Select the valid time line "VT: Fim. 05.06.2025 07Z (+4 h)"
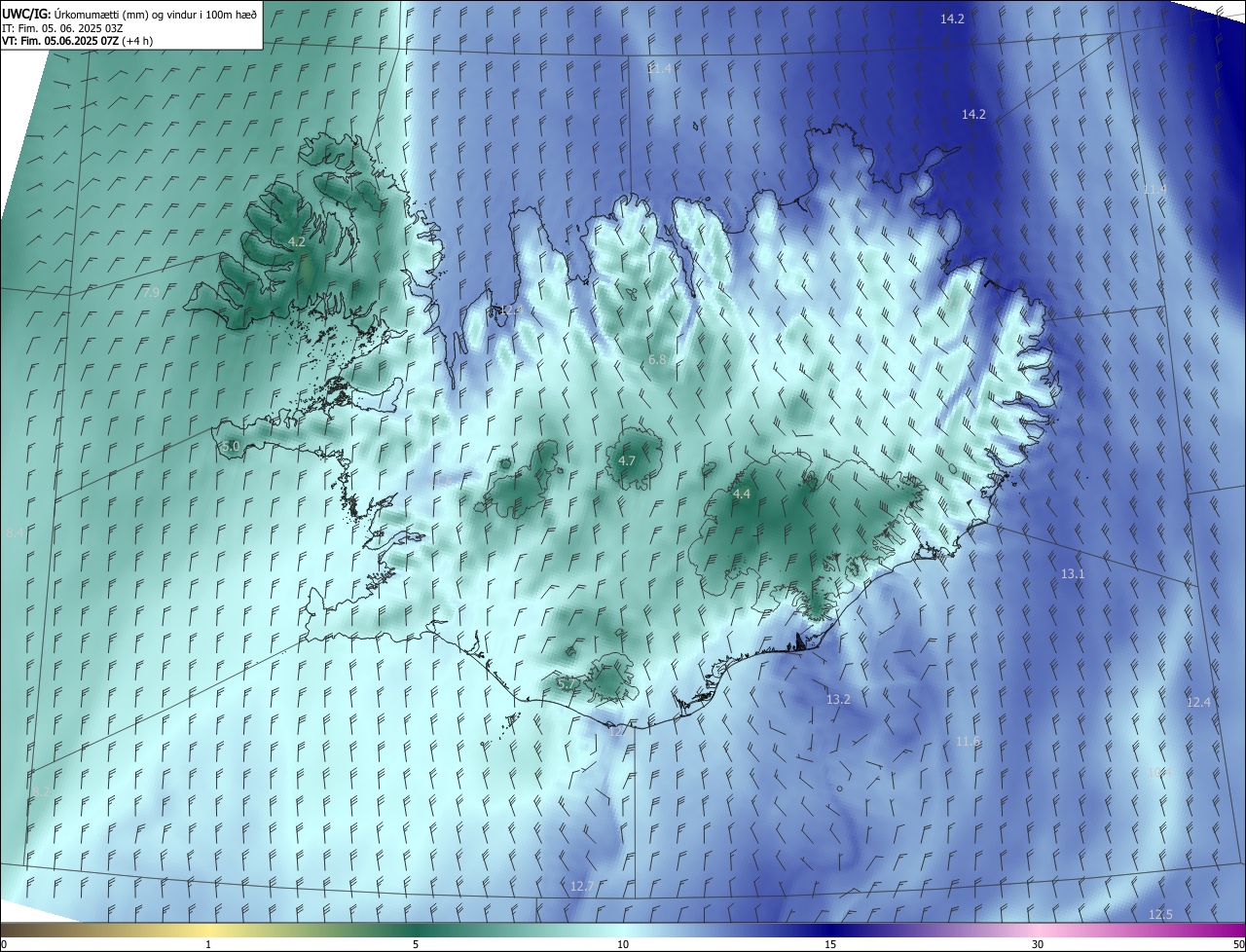 point(78,41)
